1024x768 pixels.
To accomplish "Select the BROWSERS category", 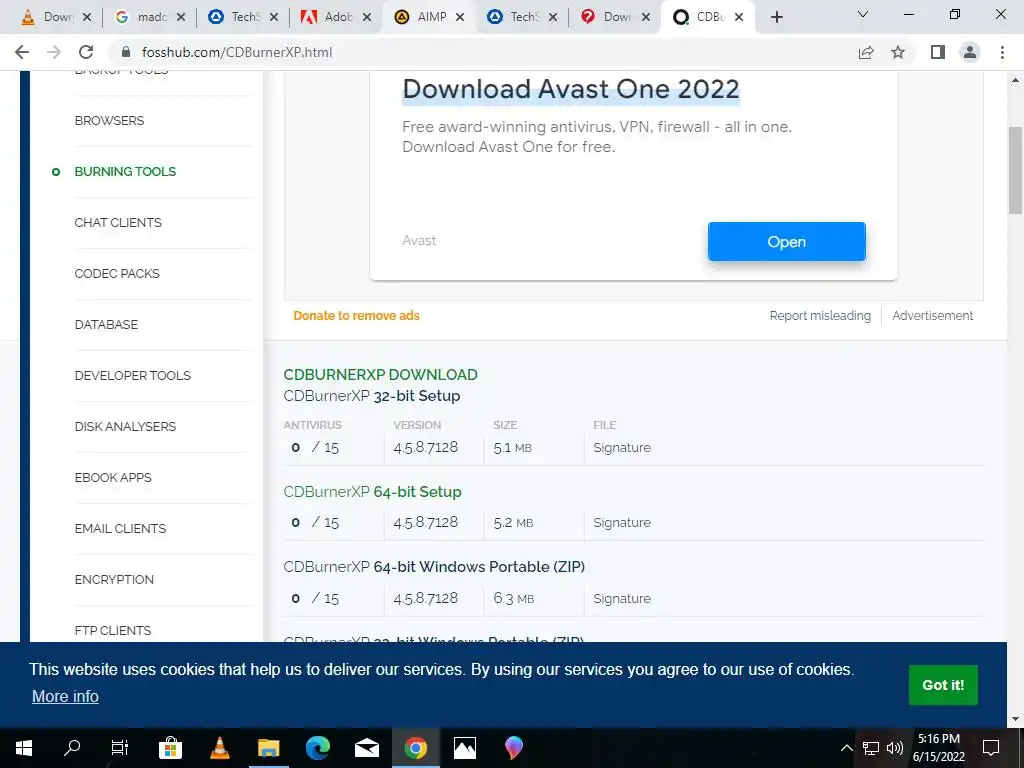I will tap(109, 121).
